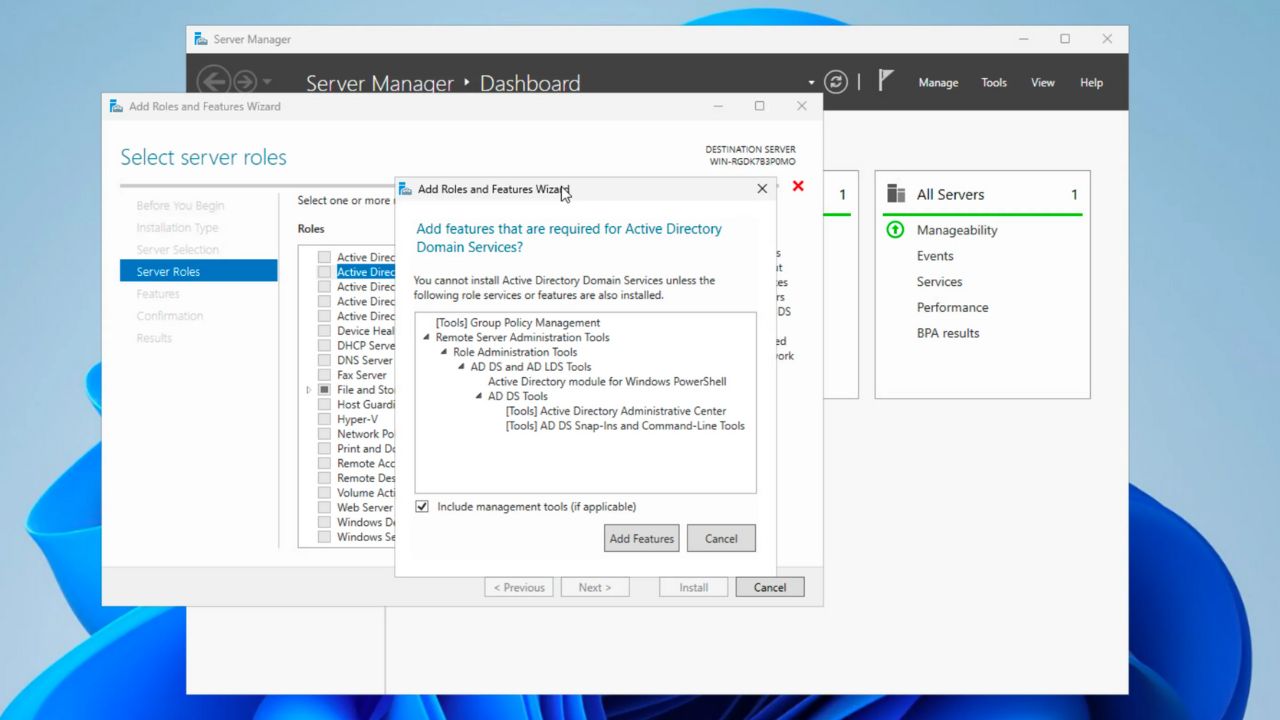Image resolution: width=1280 pixels, height=720 pixels.
Task: Open the Help menu
Action: pos(1091,83)
